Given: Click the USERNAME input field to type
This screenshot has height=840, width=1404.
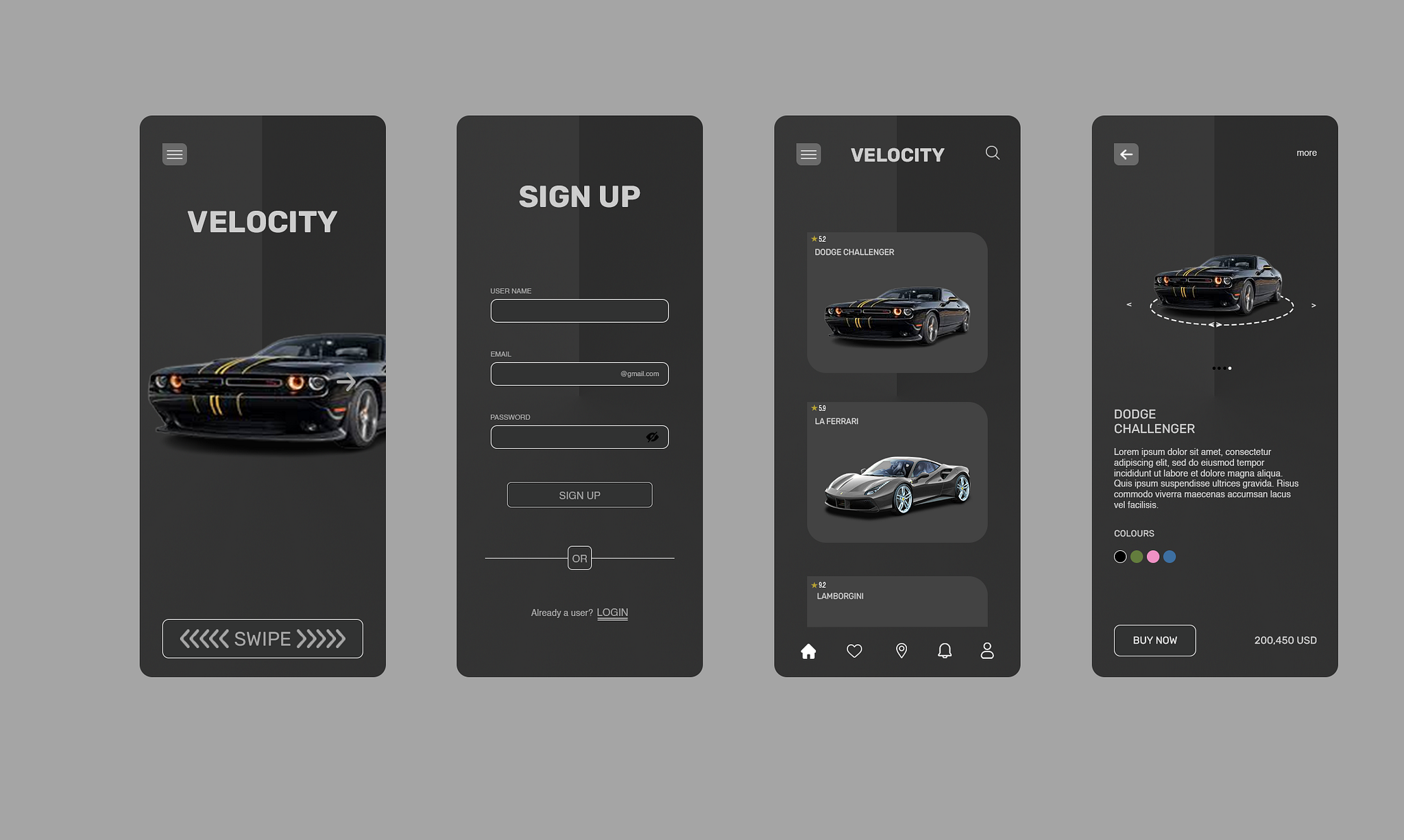Looking at the screenshot, I should [x=579, y=310].
